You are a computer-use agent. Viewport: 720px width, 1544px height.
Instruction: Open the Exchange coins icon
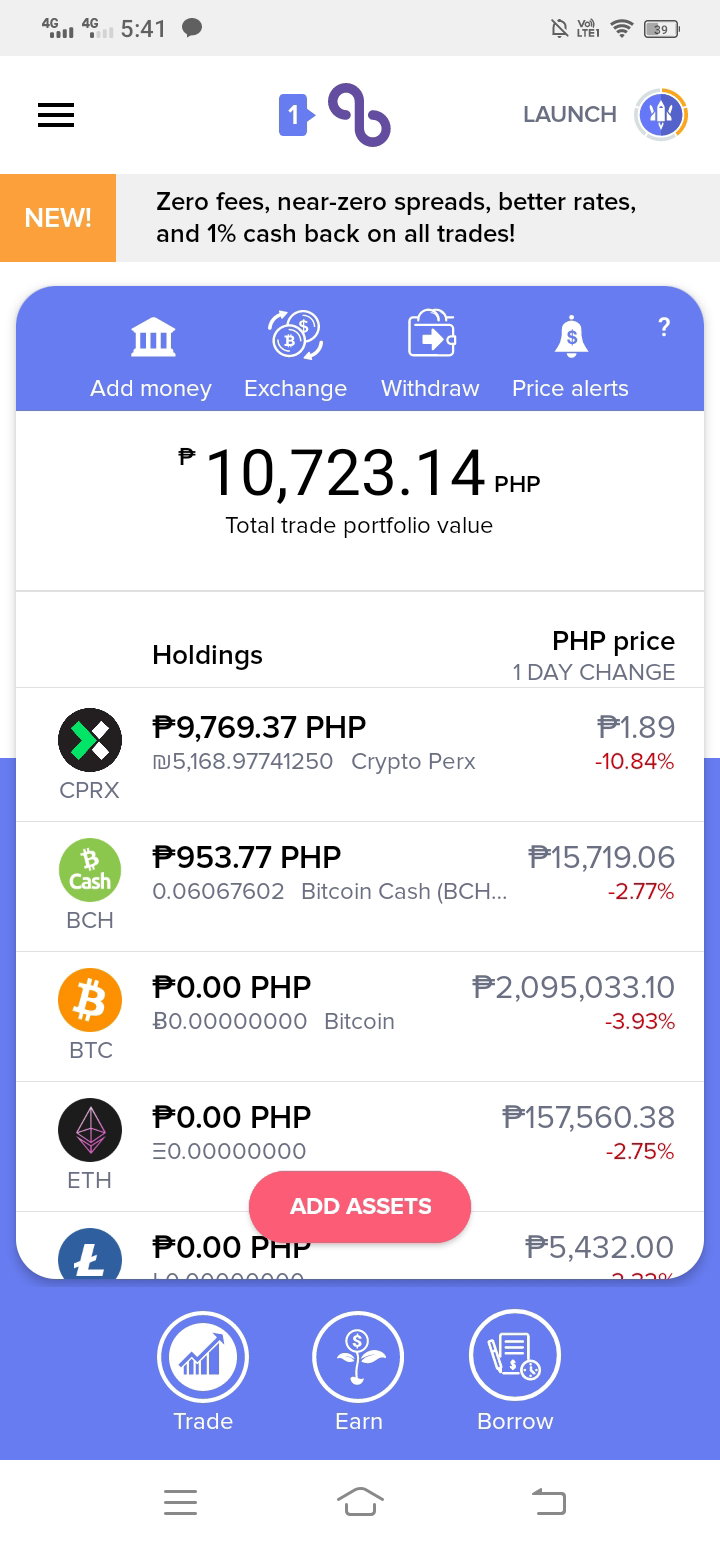pos(295,335)
